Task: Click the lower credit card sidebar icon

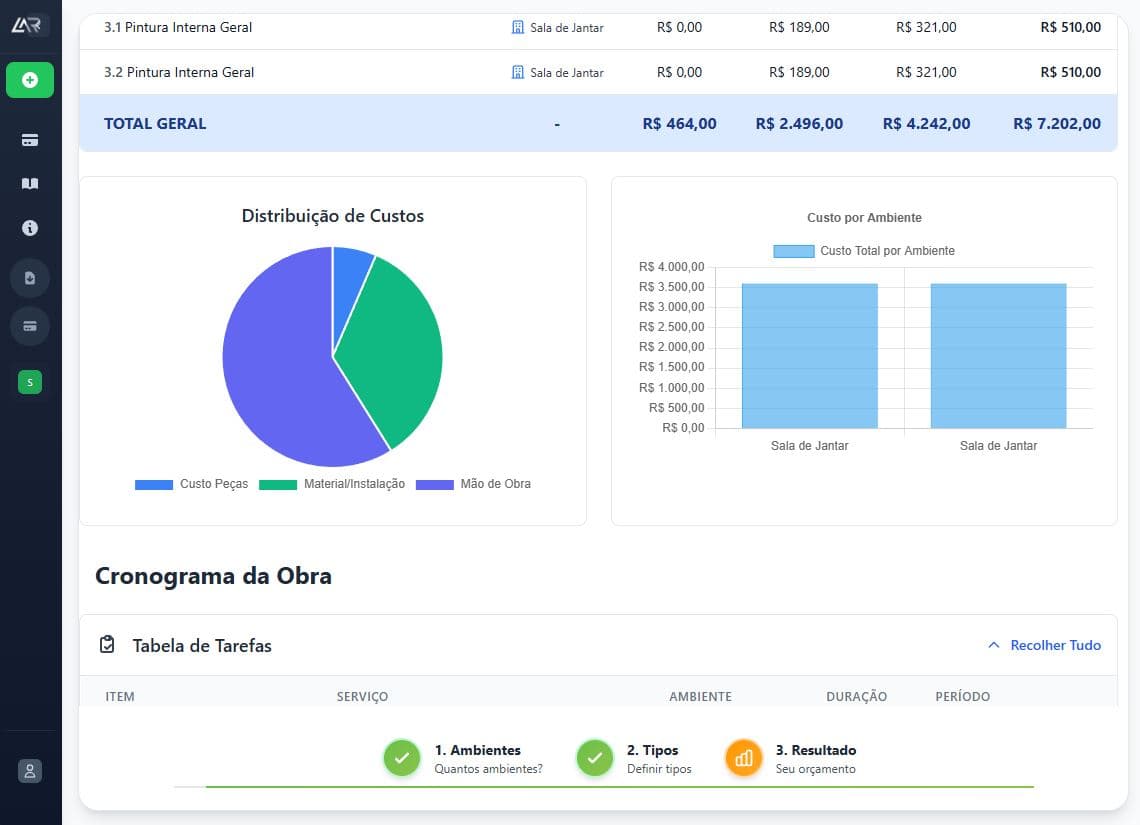Action: click(x=29, y=327)
